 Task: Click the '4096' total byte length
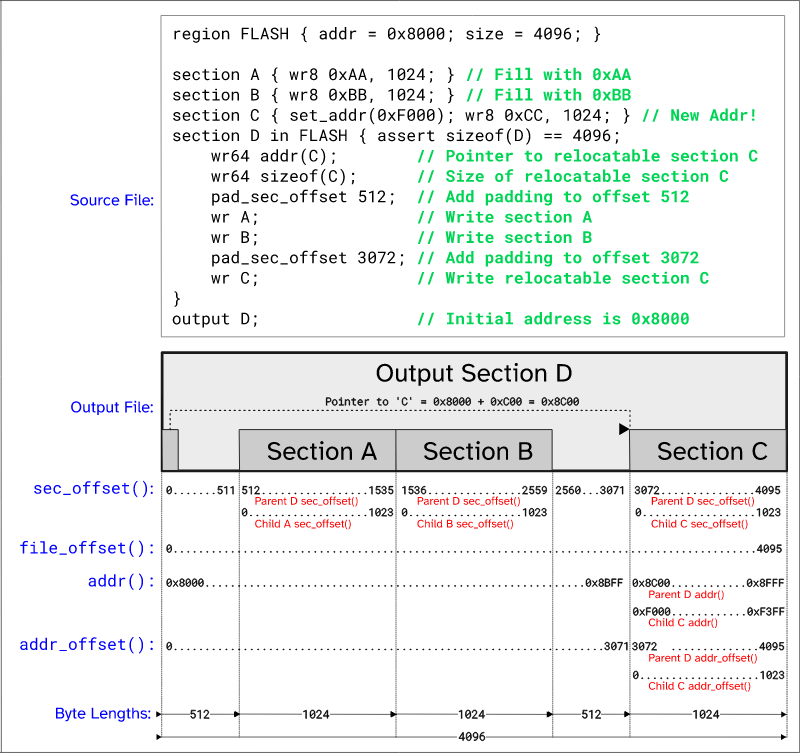(471, 737)
